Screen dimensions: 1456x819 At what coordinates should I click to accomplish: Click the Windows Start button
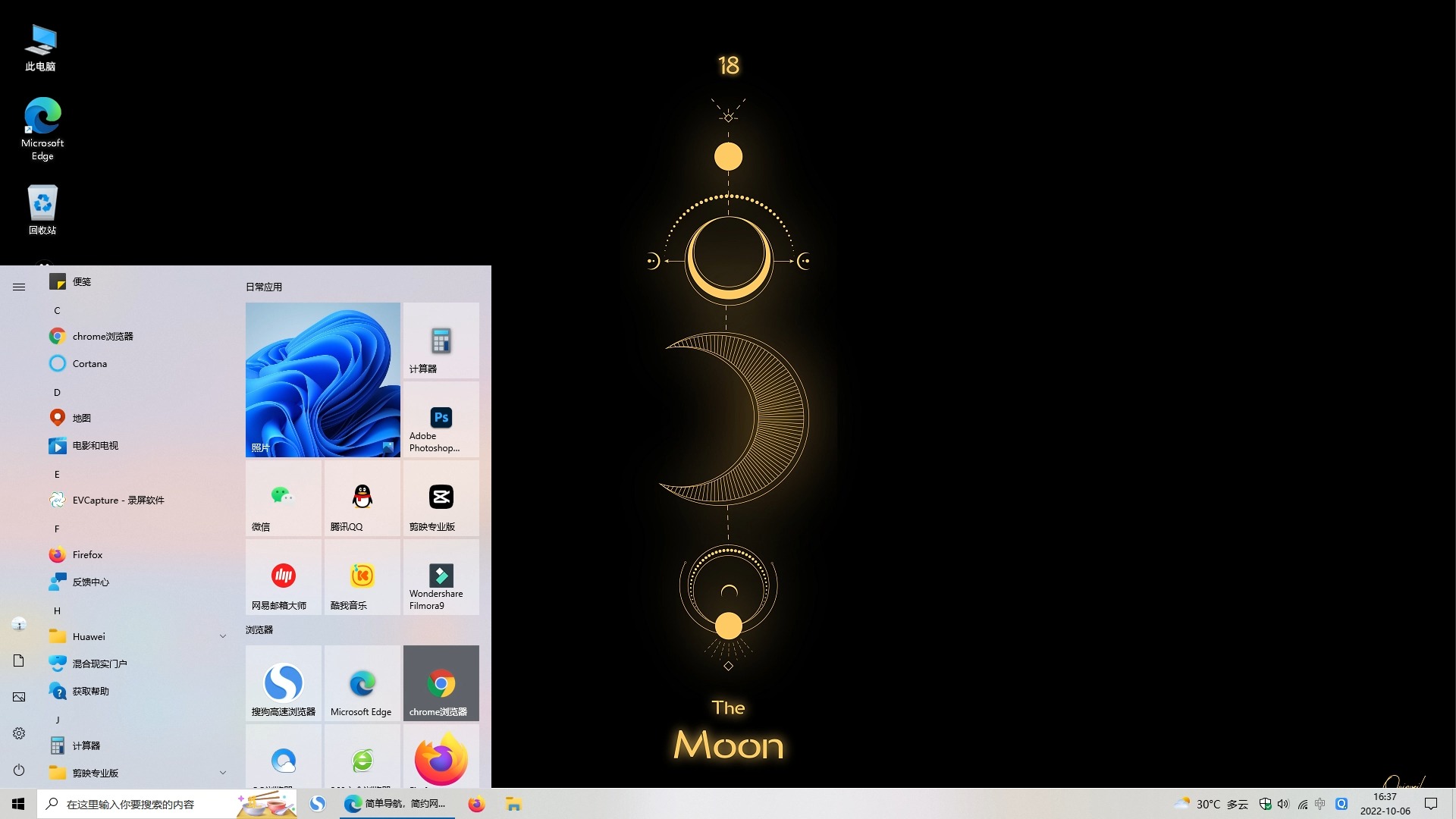tap(18, 804)
